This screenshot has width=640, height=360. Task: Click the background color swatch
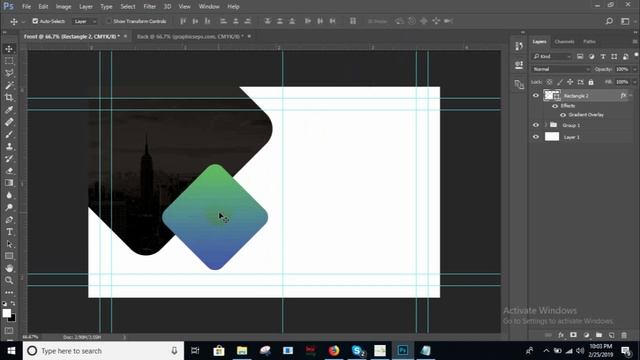[x=13, y=319]
